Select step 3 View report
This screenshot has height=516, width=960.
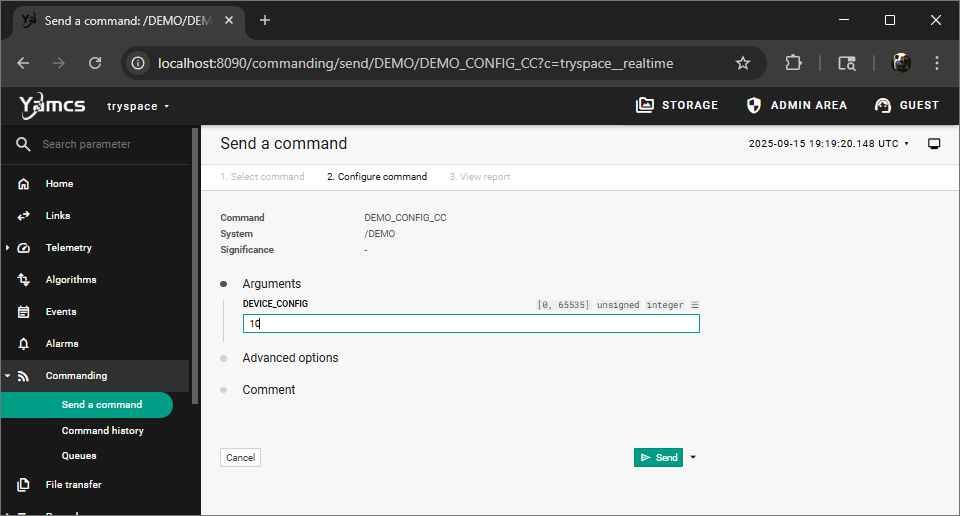pos(479,176)
